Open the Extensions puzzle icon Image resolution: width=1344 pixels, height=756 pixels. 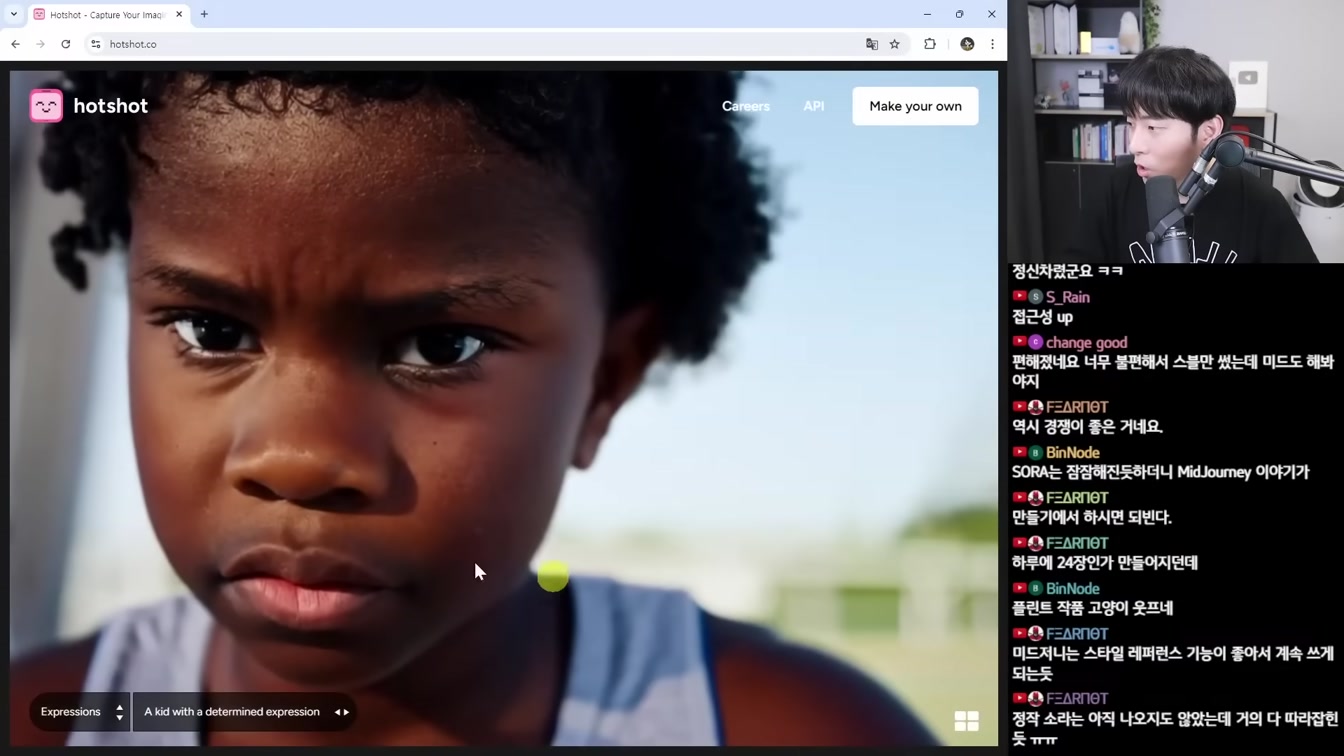pos(930,44)
